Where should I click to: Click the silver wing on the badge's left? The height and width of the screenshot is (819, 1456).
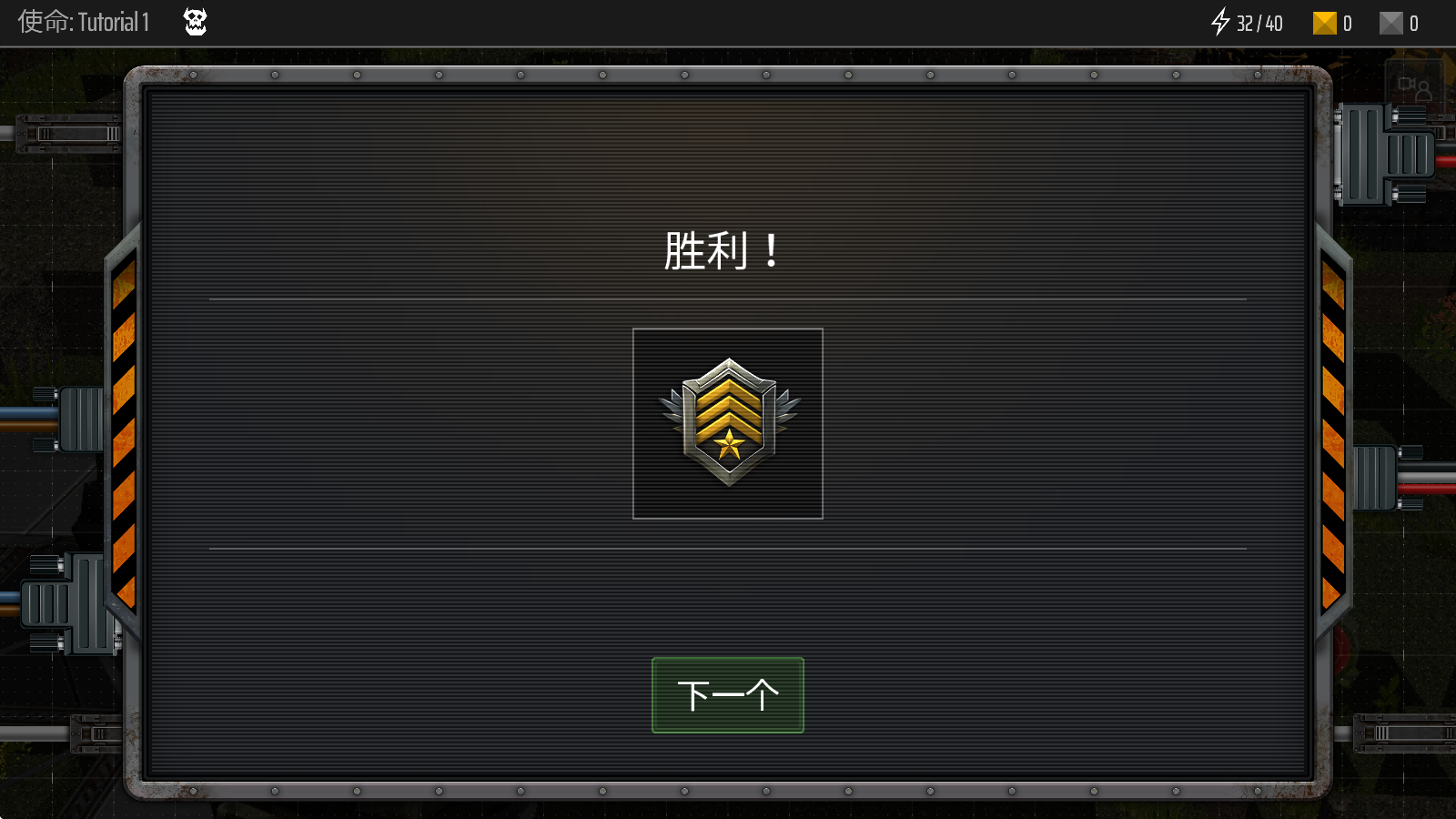[x=672, y=411]
